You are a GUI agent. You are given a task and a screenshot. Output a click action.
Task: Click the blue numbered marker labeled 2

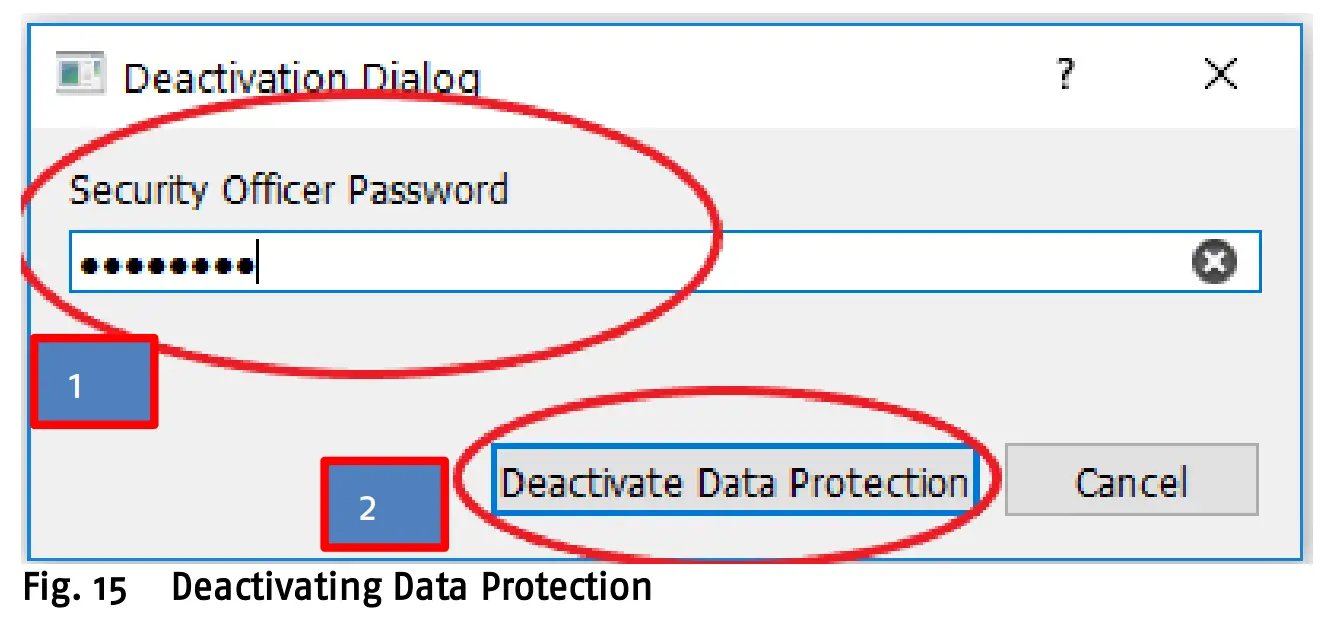384,504
